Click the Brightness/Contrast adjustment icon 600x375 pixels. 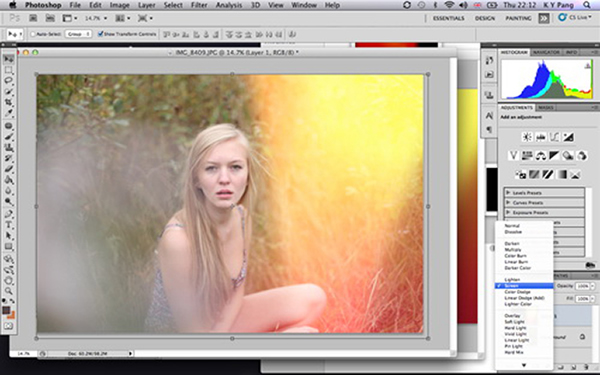pos(527,137)
